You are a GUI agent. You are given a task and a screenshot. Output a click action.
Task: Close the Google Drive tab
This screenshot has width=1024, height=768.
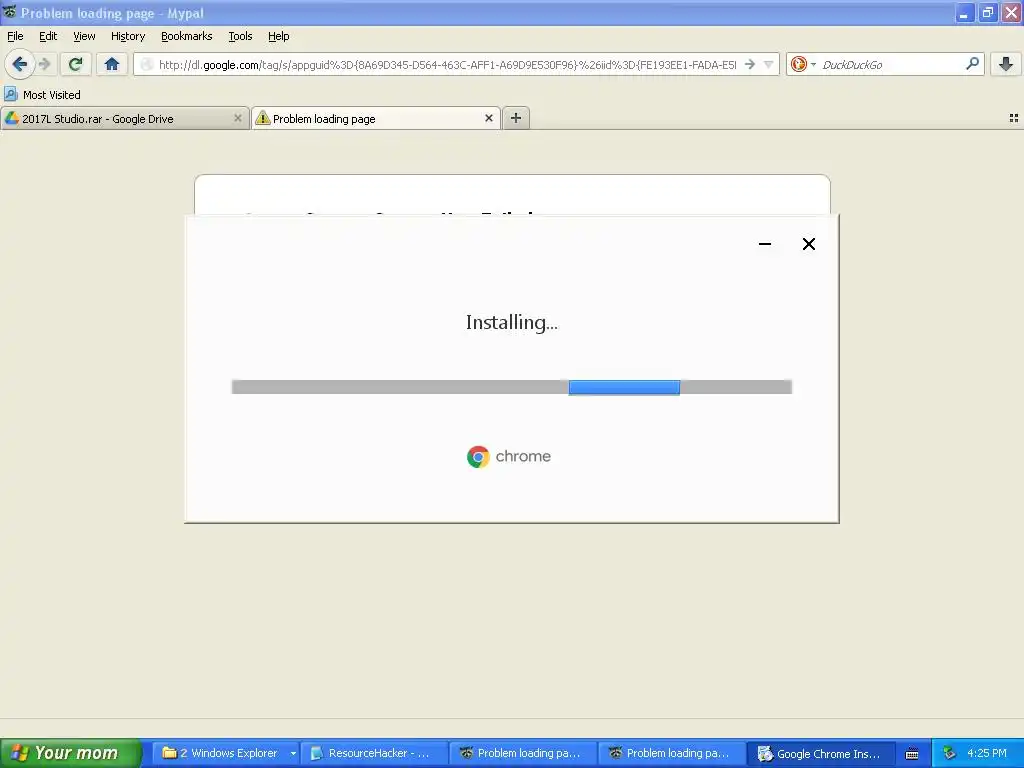tap(238, 118)
